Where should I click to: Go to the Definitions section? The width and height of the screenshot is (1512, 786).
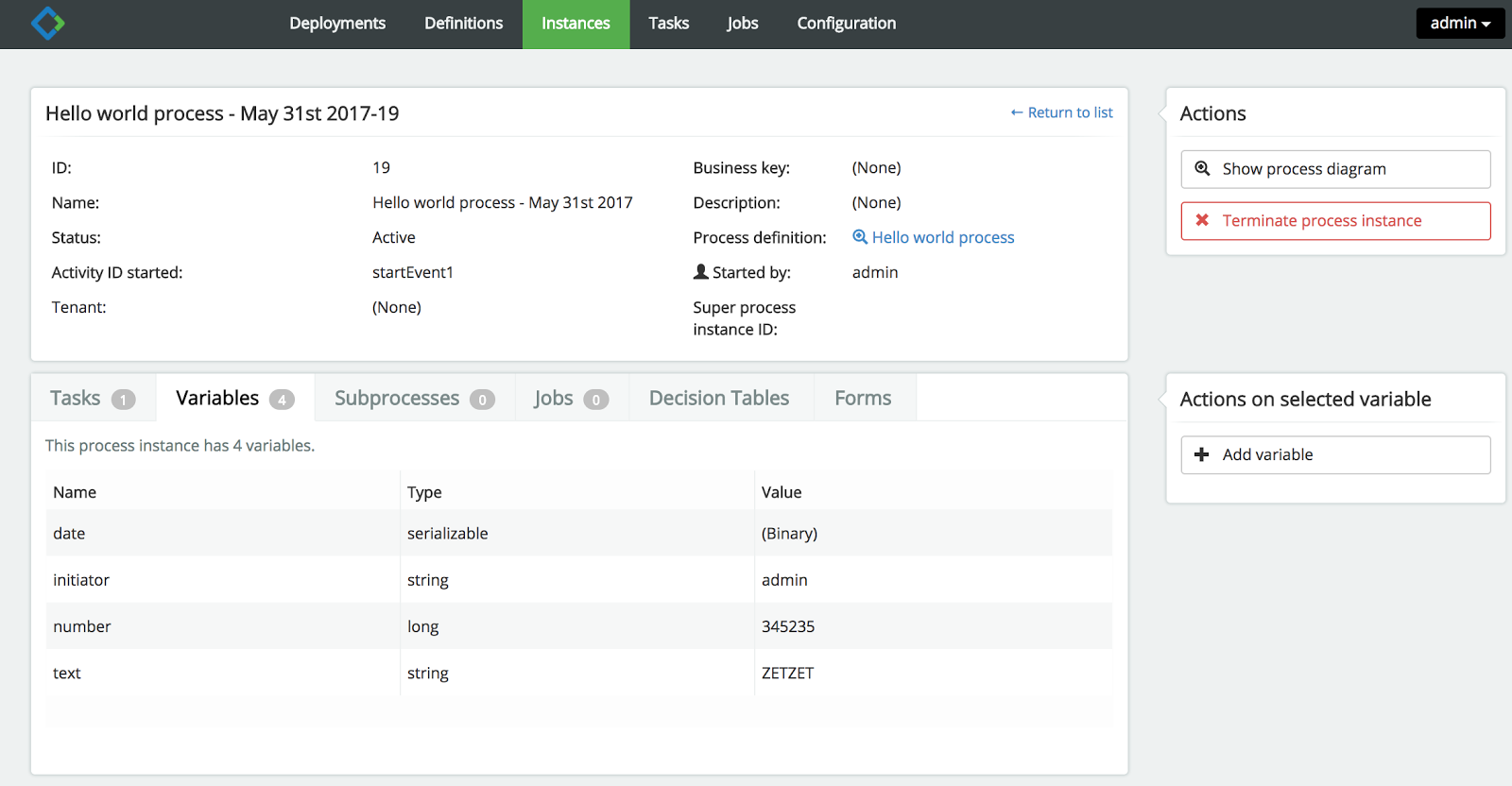click(x=463, y=24)
